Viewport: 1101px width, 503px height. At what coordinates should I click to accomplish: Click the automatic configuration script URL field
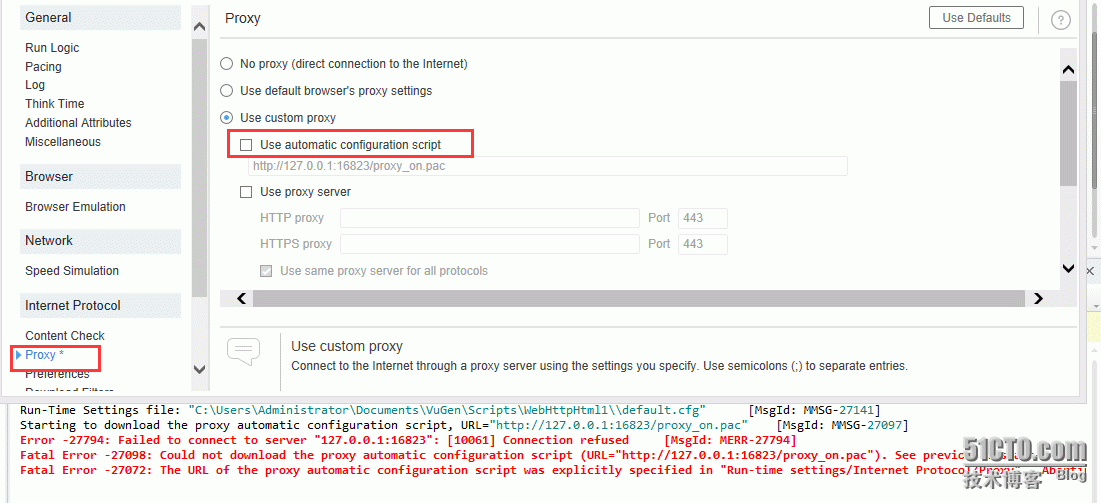[548, 166]
